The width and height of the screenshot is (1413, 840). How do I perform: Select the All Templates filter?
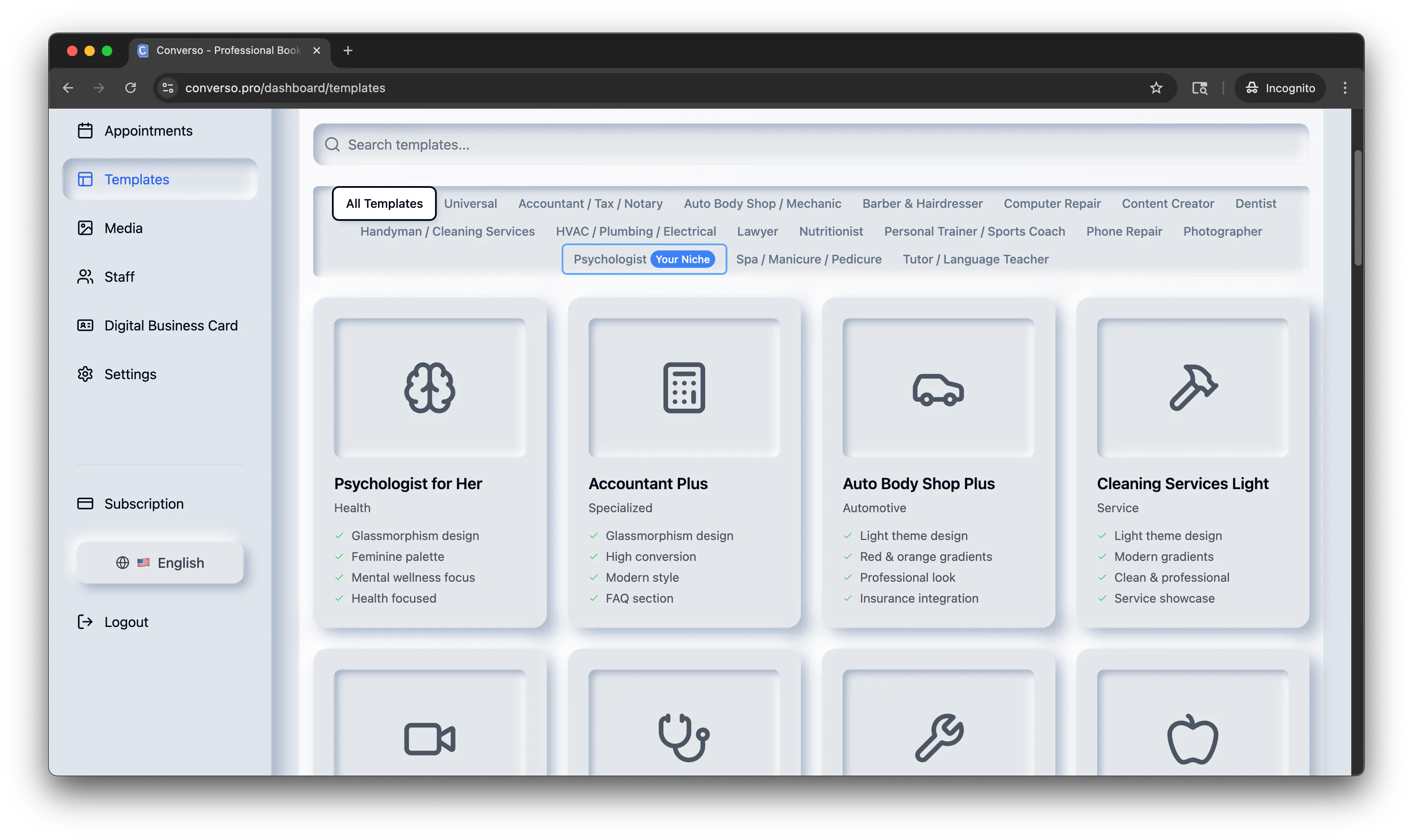tap(384, 203)
